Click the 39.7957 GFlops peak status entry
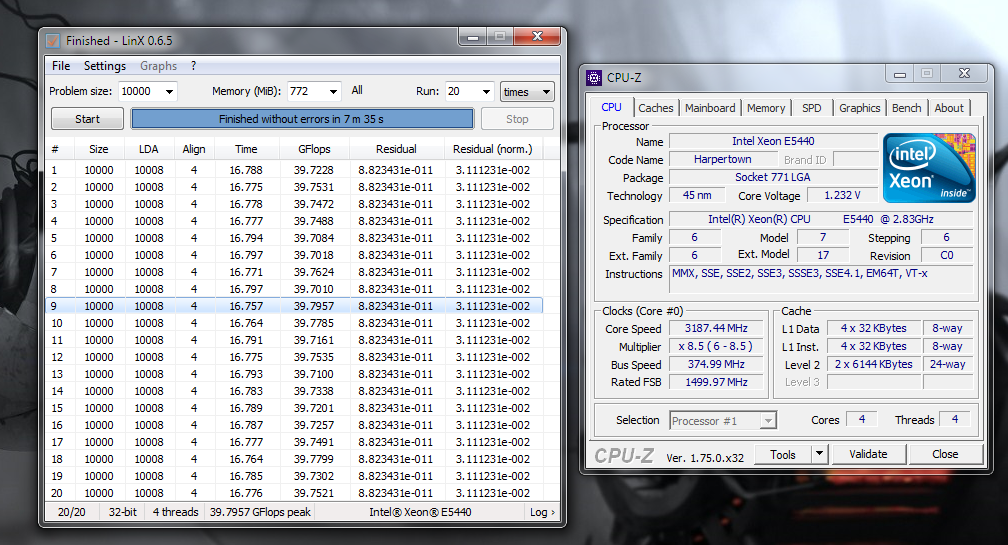Viewport: 1008px width, 545px height. (260, 512)
